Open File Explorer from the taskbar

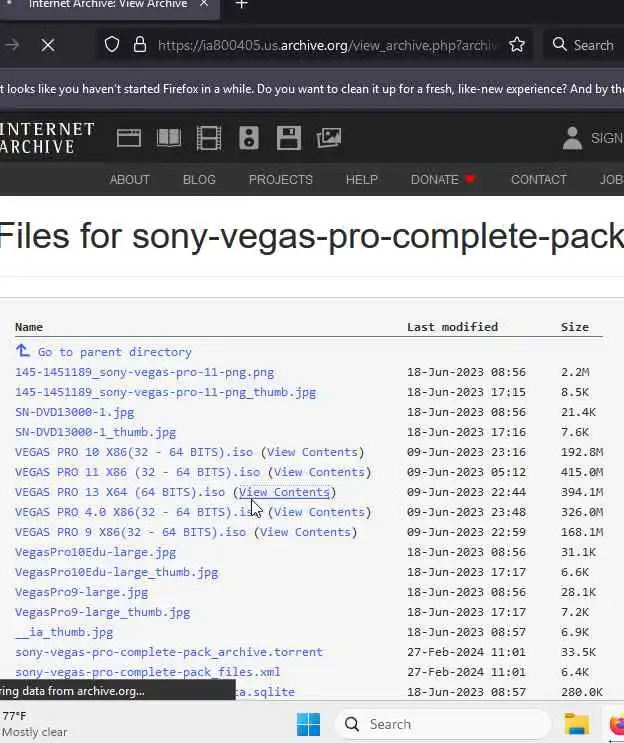(x=577, y=724)
